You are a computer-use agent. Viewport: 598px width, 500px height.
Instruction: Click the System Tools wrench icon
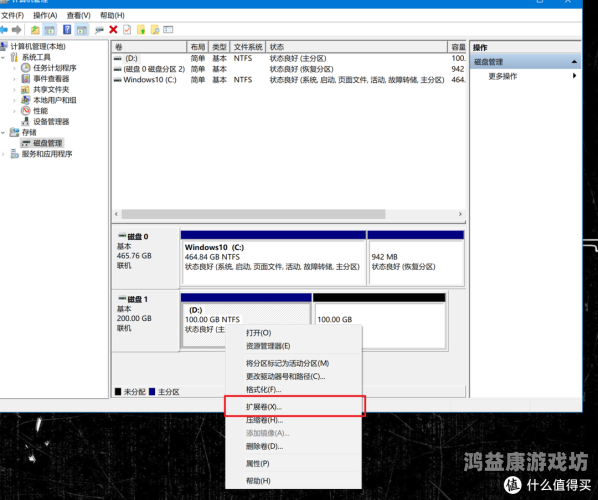(14, 57)
